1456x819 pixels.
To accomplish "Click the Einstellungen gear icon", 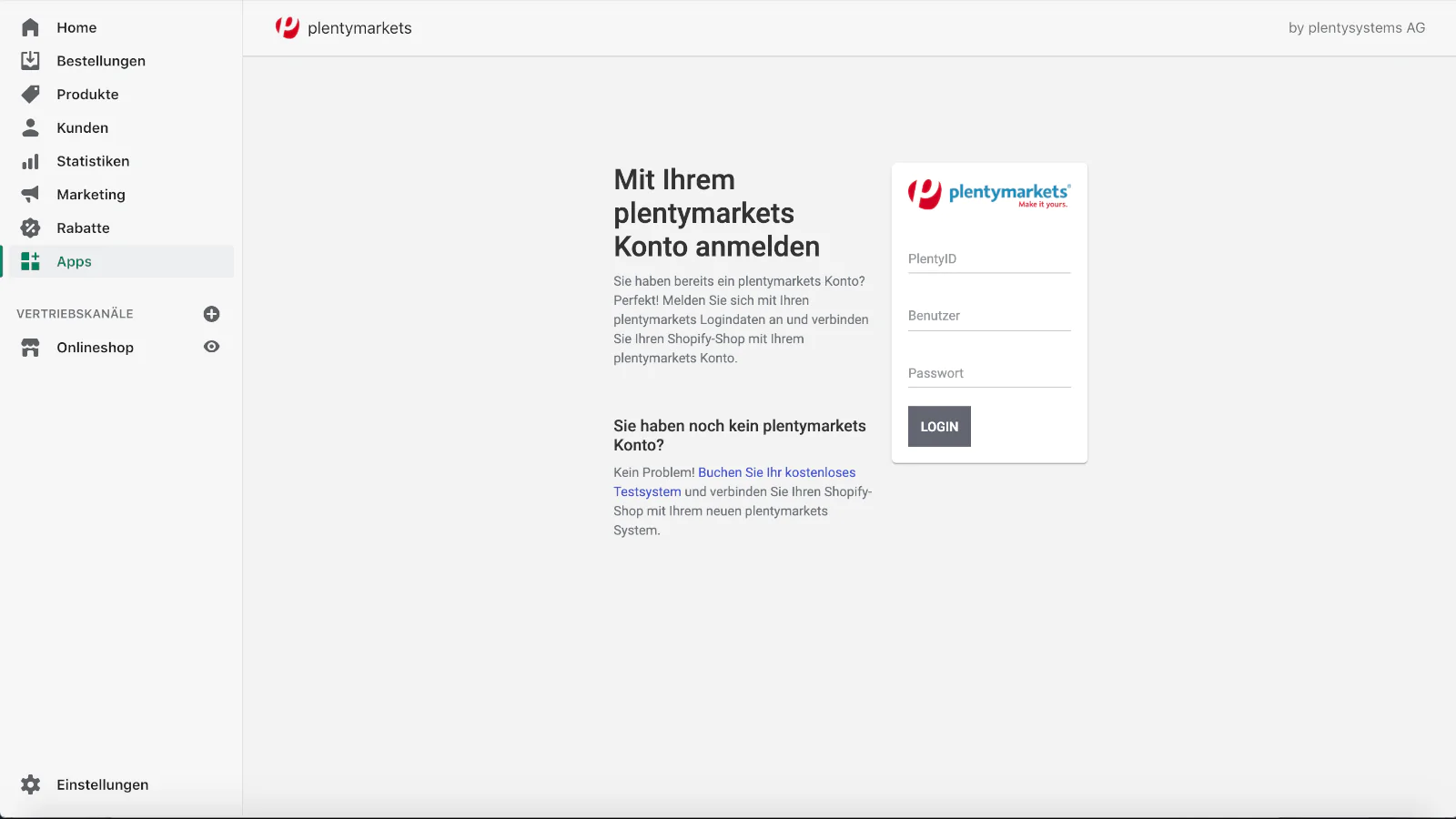I will click(x=30, y=784).
